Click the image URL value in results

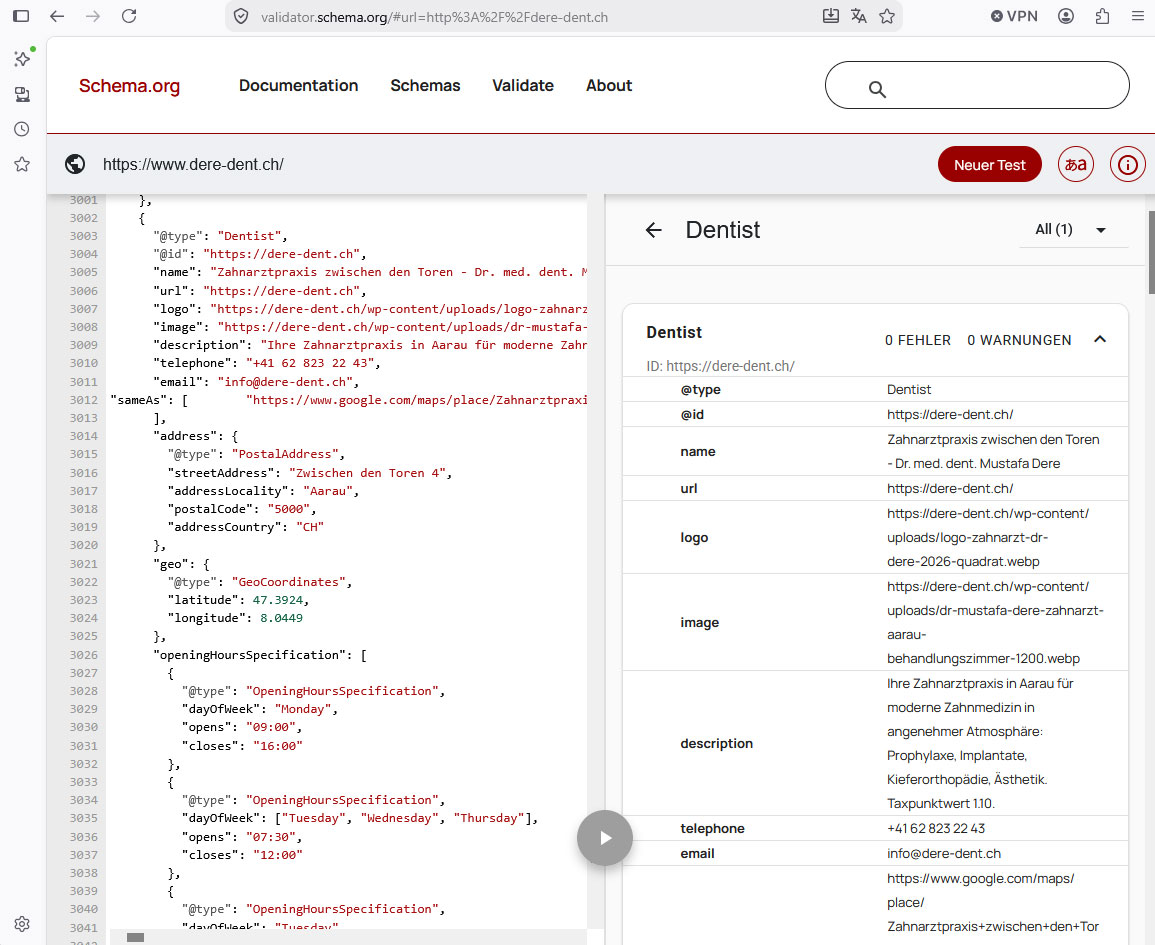pyautogui.click(x=995, y=622)
